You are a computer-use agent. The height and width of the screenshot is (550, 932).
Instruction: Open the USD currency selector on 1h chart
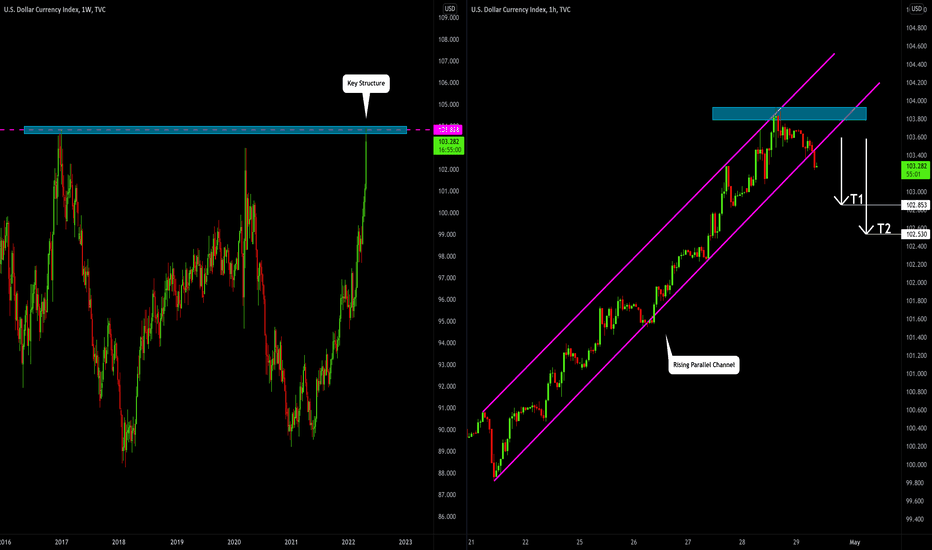(x=917, y=9)
